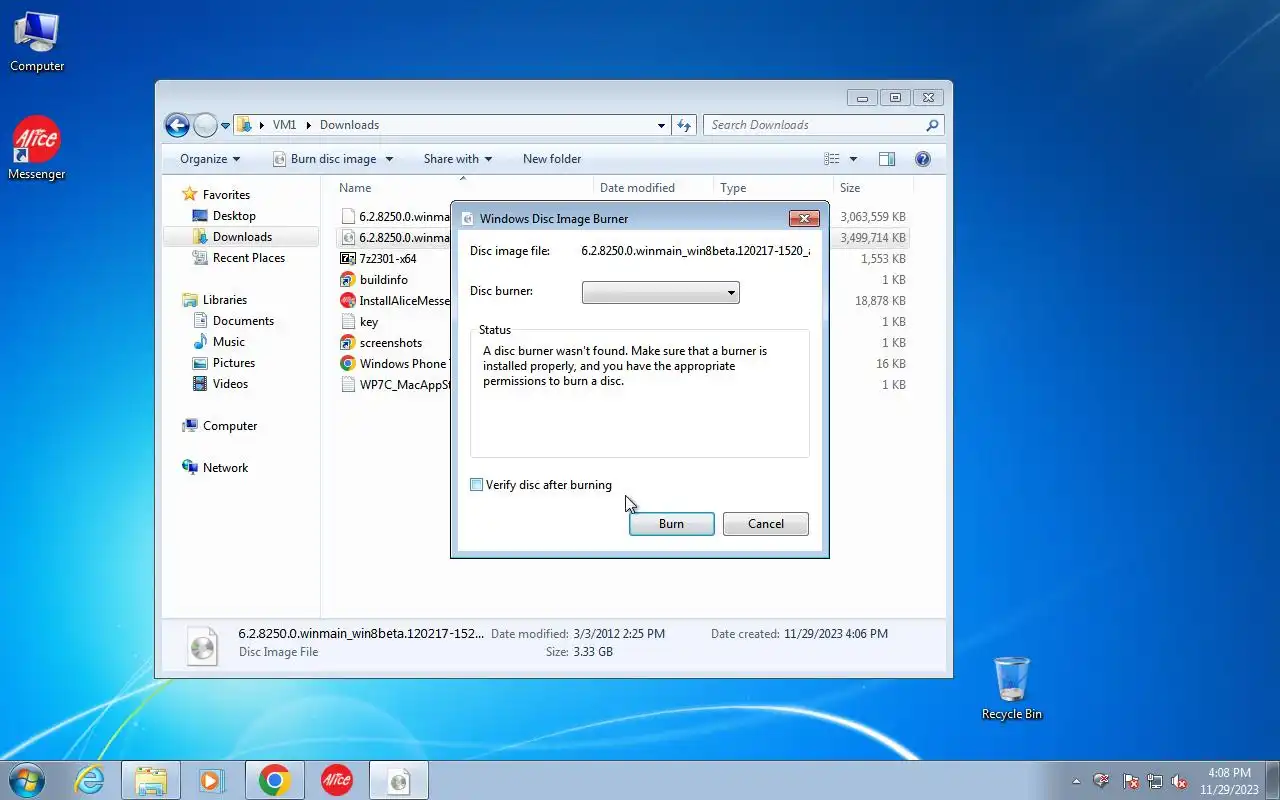Open the recent pages dropdown arrow
The height and width of the screenshot is (800, 1280).
(x=225, y=125)
